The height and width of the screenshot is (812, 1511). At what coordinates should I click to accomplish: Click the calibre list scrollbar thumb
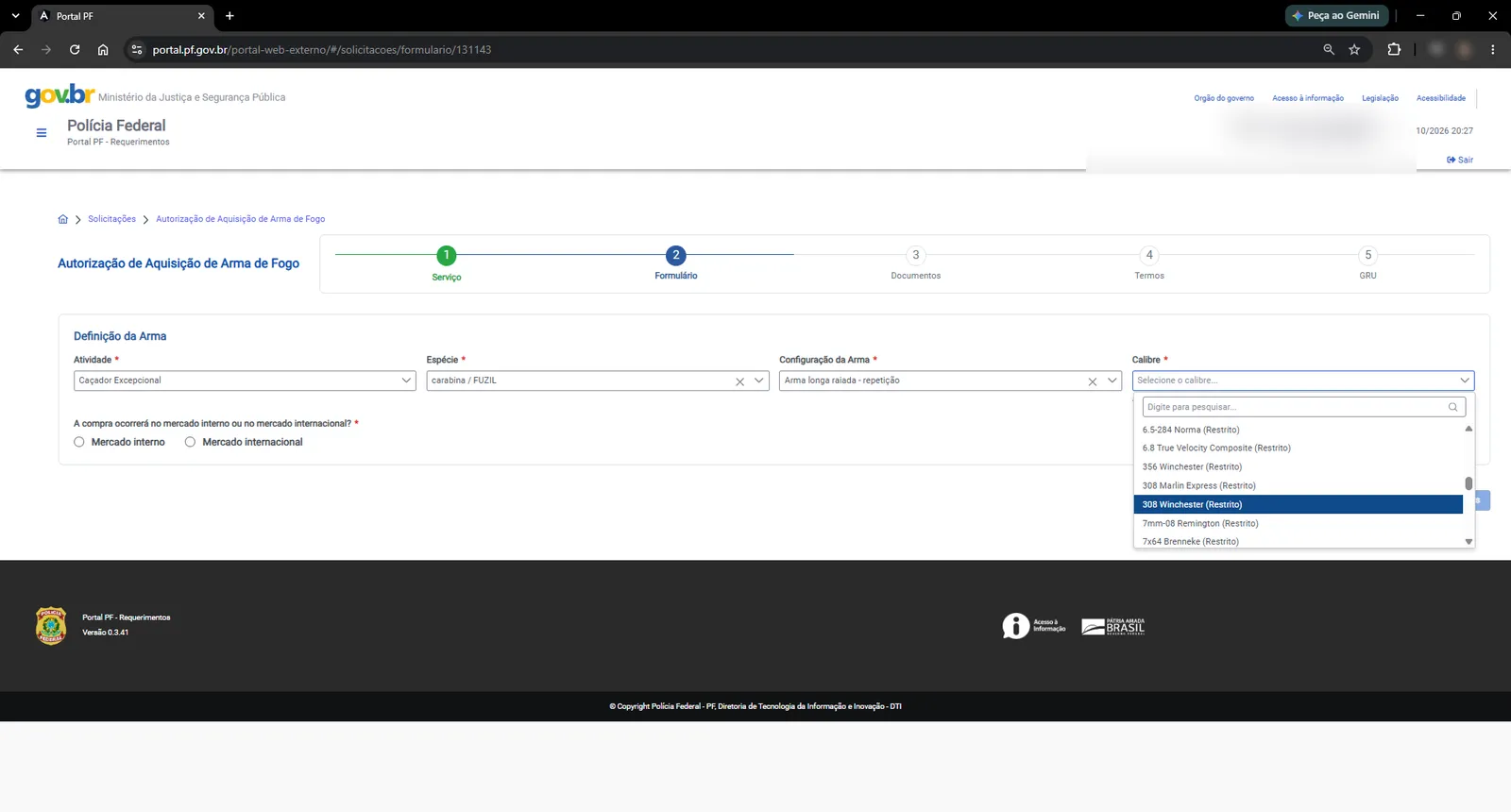[1469, 483]
